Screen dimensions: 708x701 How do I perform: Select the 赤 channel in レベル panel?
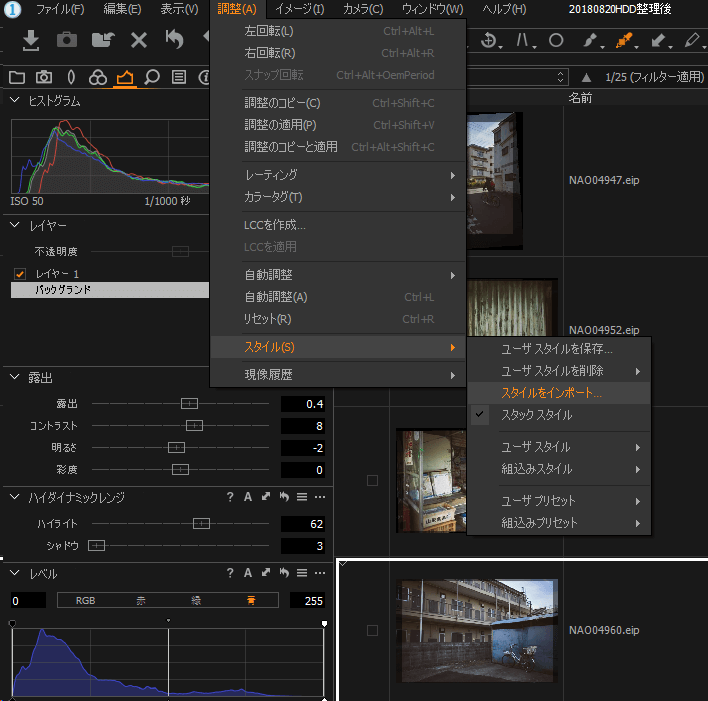[142, 601]
